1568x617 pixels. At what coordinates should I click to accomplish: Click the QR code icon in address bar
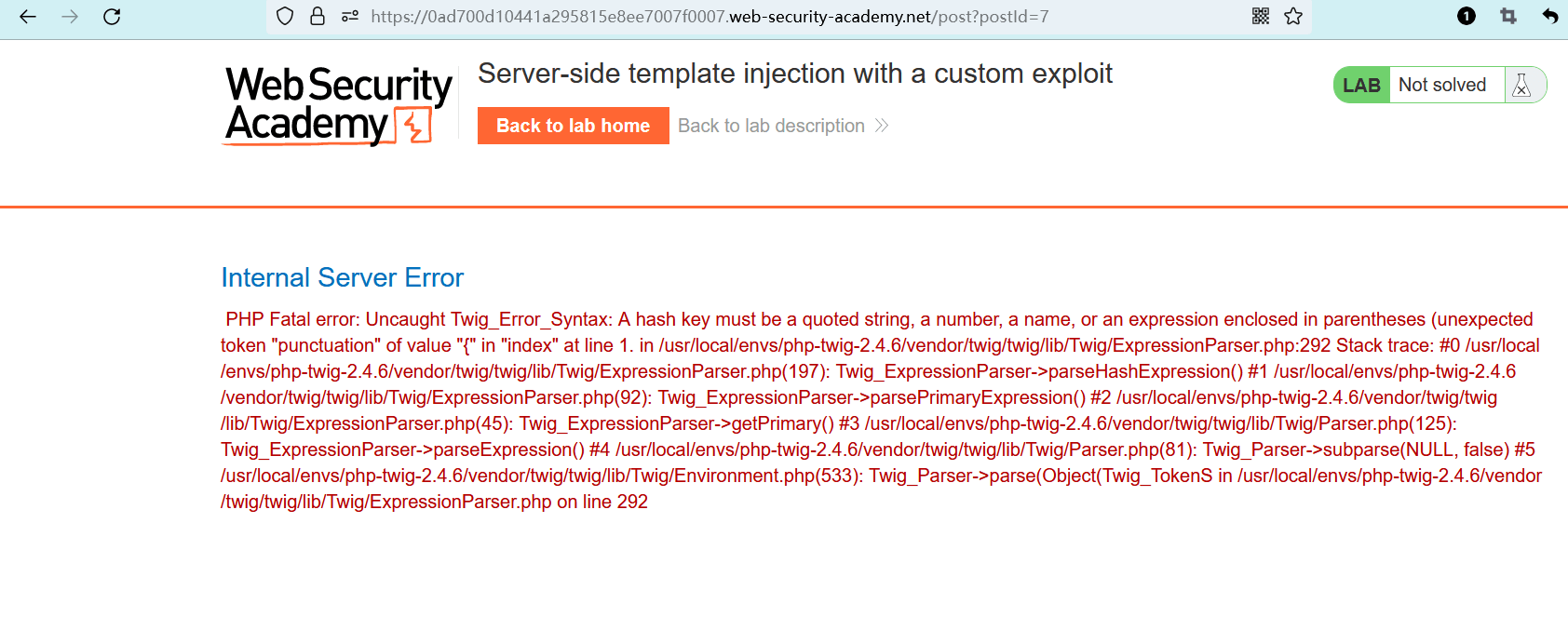click(x=1261, y=16)
